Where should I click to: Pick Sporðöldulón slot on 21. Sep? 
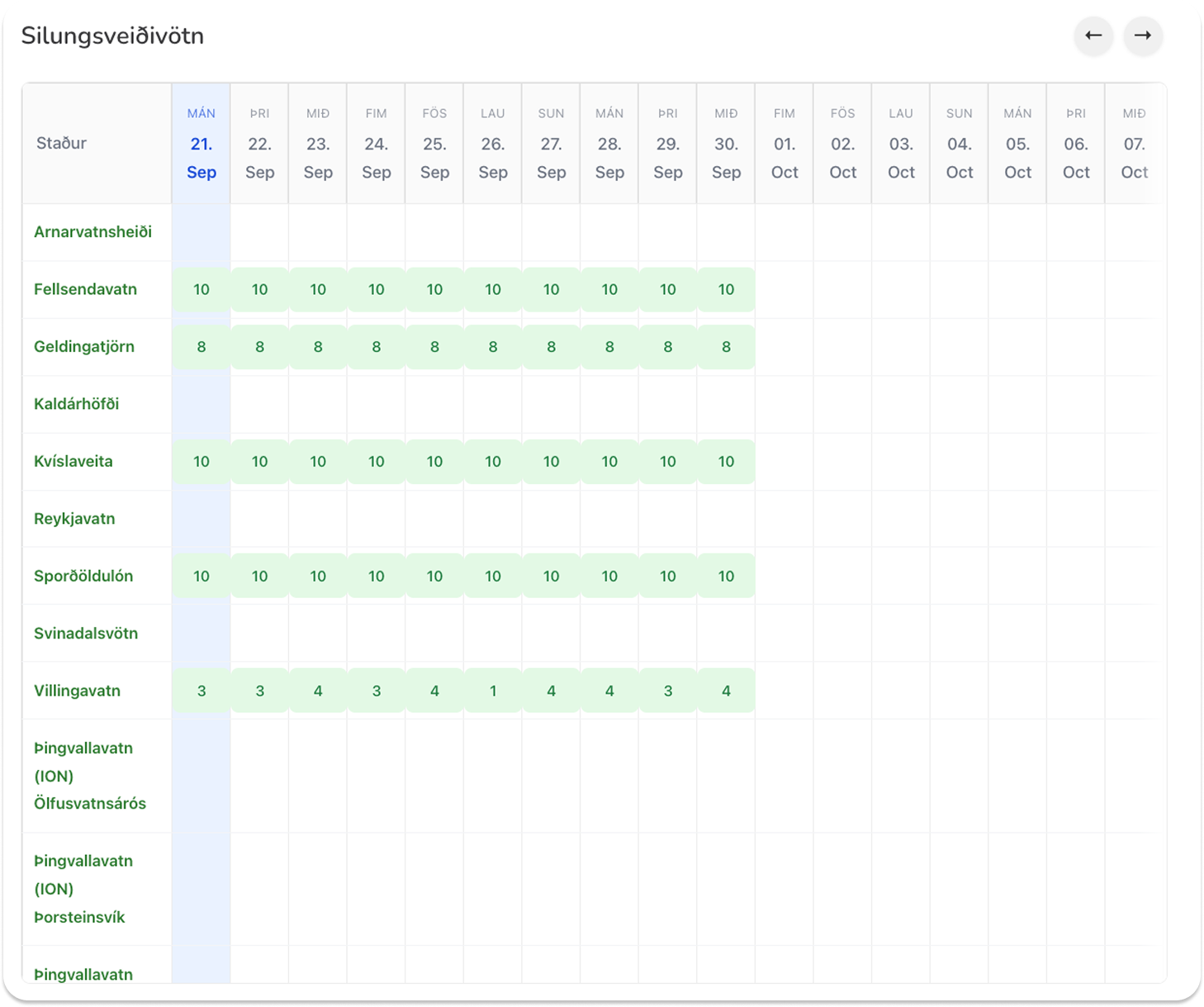[x=201, y=577]
